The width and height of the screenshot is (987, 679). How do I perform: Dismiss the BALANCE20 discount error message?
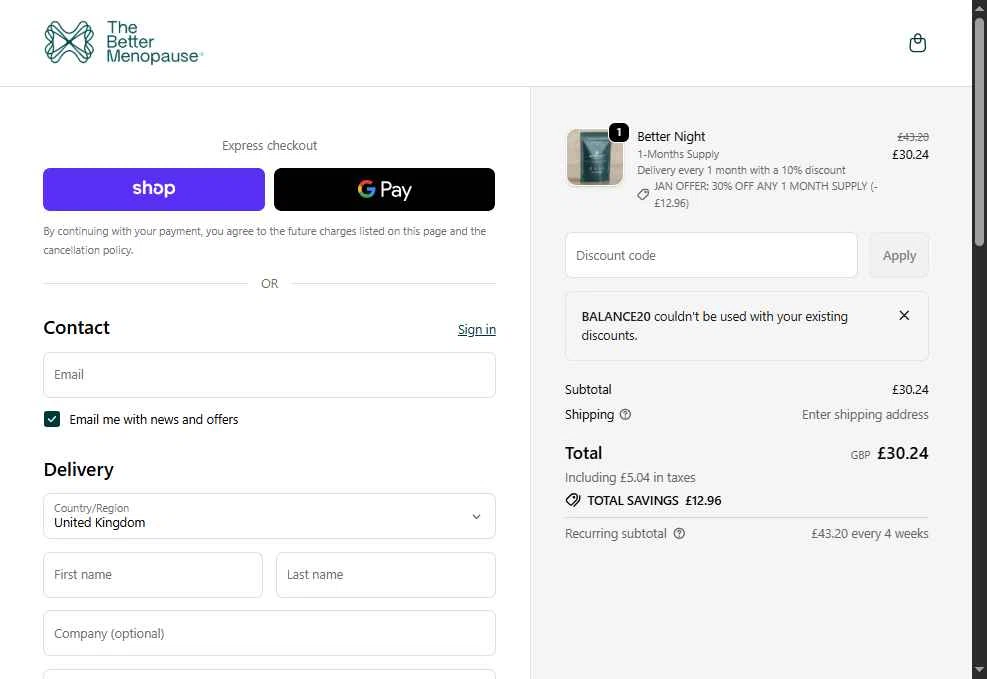904,315
